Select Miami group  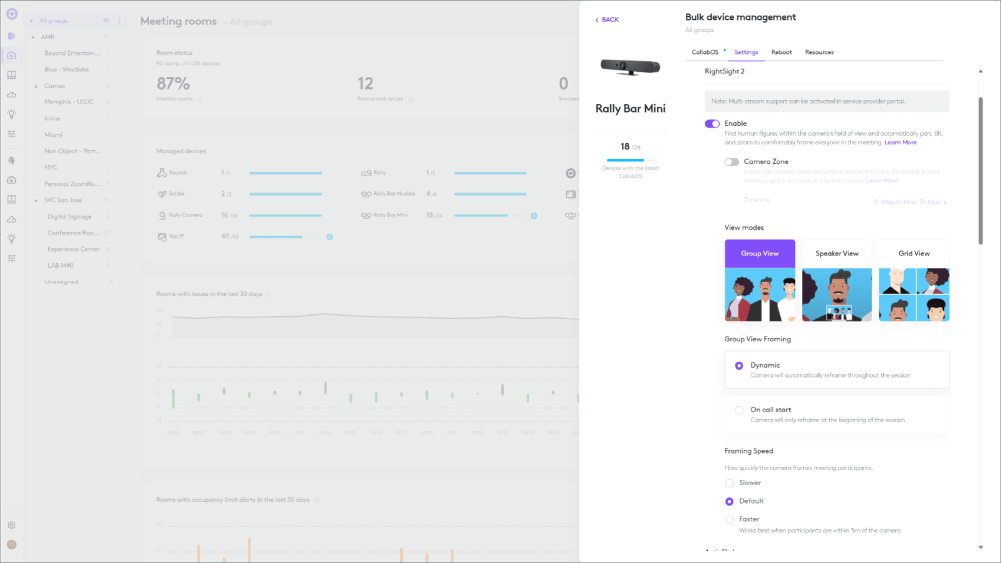click(x=54, y=135)
